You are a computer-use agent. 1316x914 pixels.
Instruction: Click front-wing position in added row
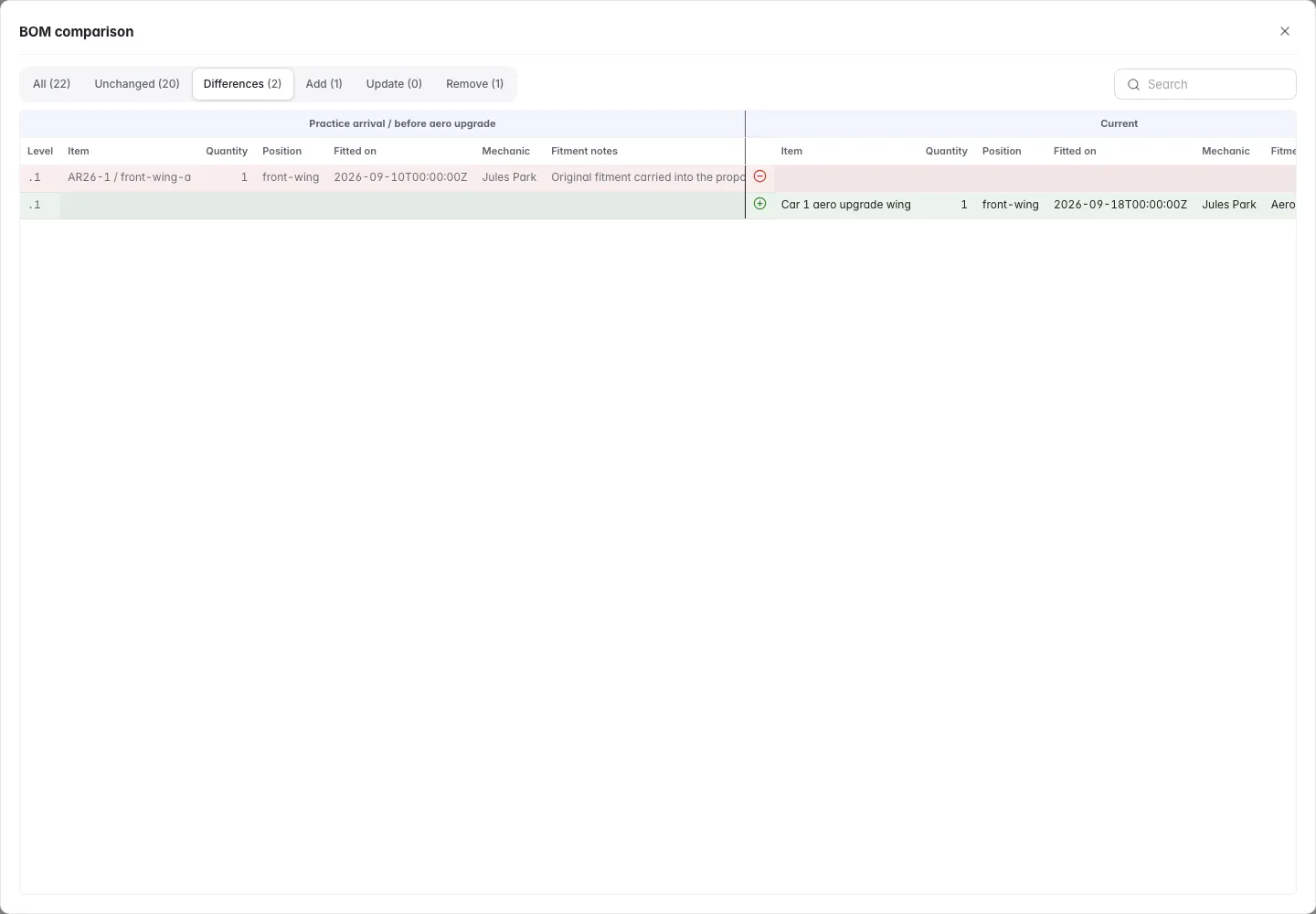[x=1011, y=205]
